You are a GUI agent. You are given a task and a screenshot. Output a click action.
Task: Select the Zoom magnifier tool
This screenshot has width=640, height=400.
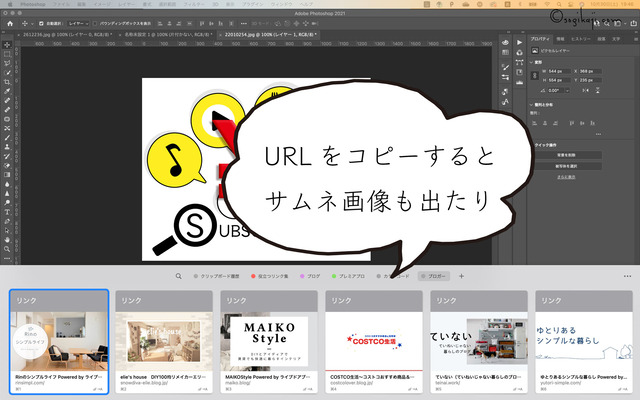click(7, 249)
